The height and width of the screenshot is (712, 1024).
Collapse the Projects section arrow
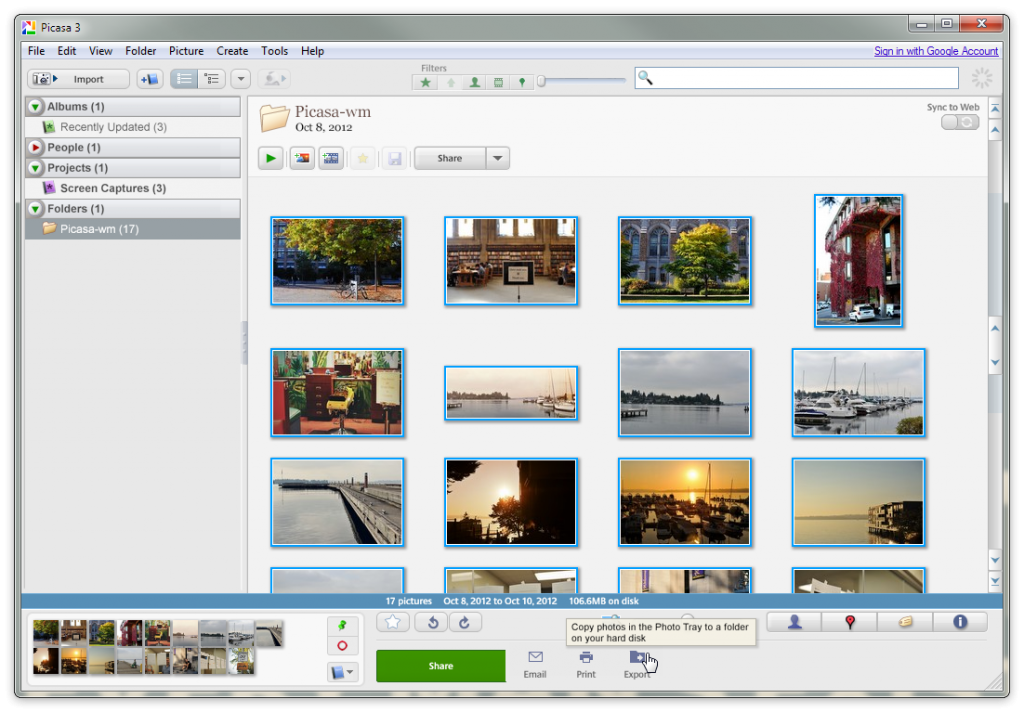coord(35,168)
